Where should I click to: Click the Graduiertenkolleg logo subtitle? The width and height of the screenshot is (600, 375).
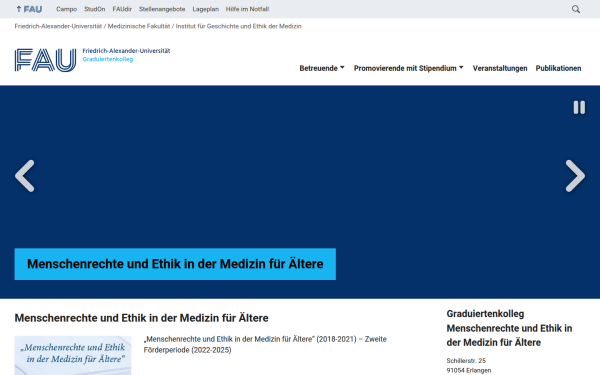click(x=108, y=59)
